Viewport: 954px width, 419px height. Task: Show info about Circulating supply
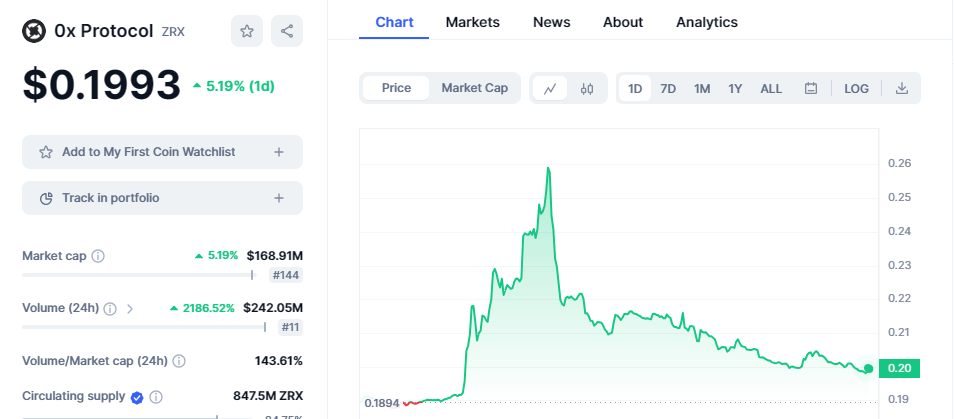[x=156, y=397]
